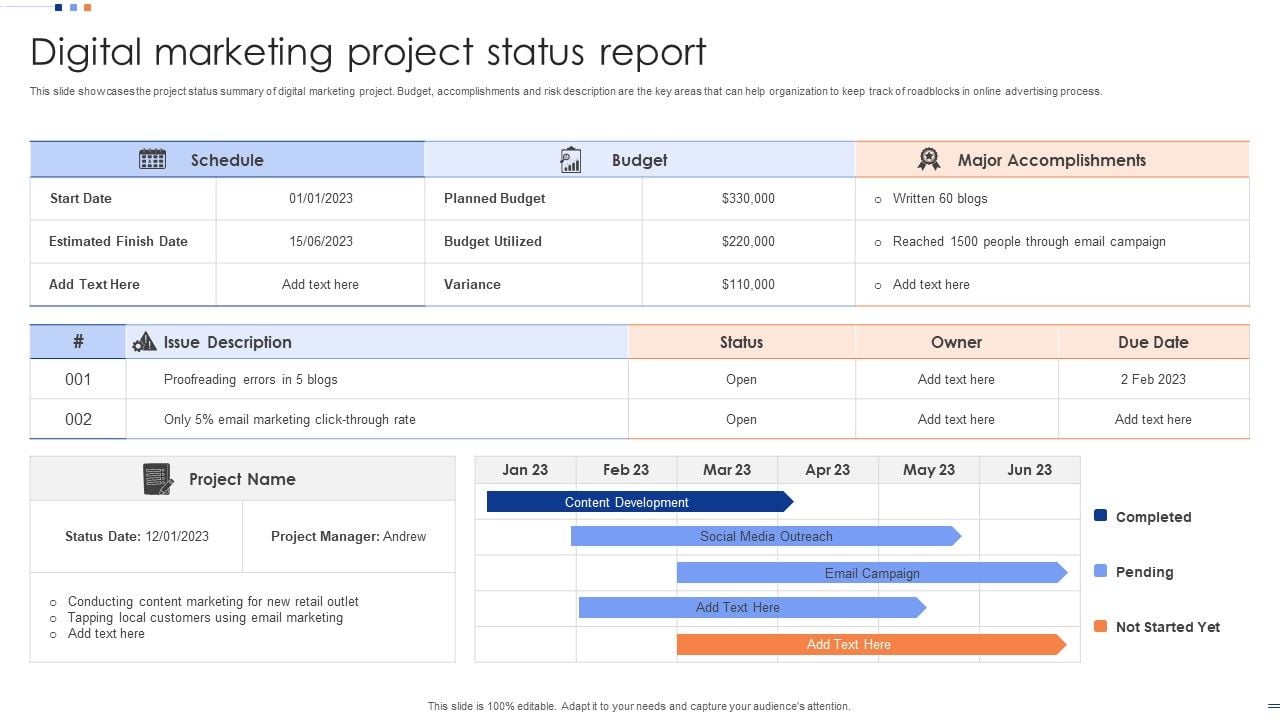
Task: Click the Status column header
Action: click(x=741, y=342)
